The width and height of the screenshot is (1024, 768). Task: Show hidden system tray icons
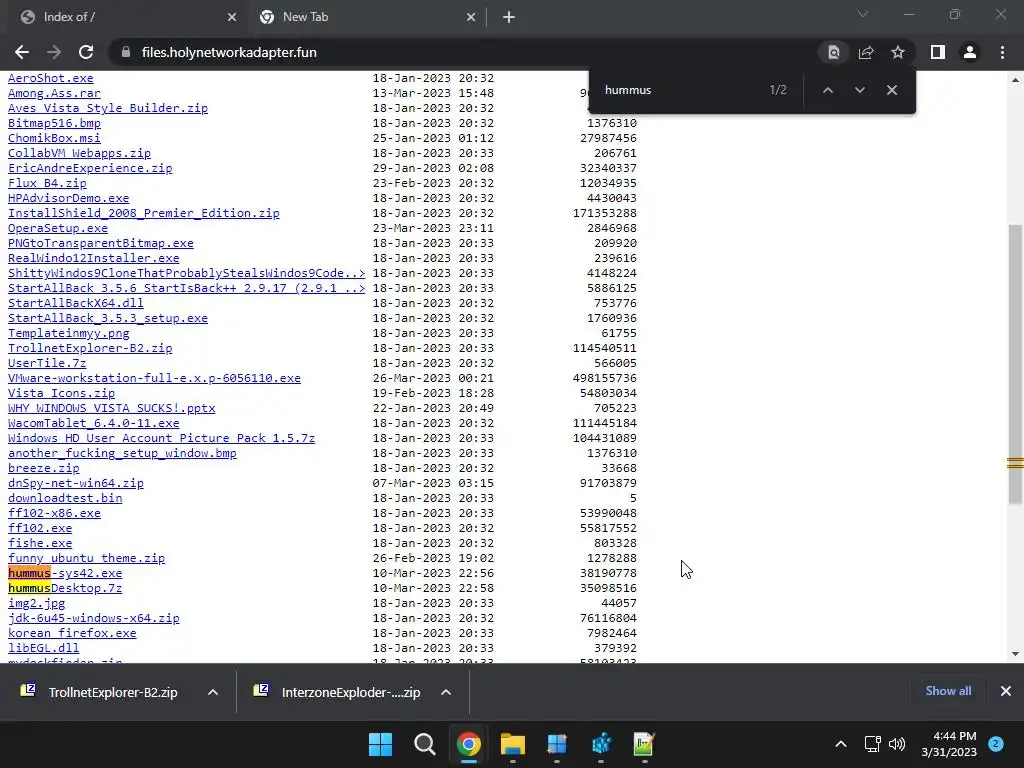pos(841,744)
